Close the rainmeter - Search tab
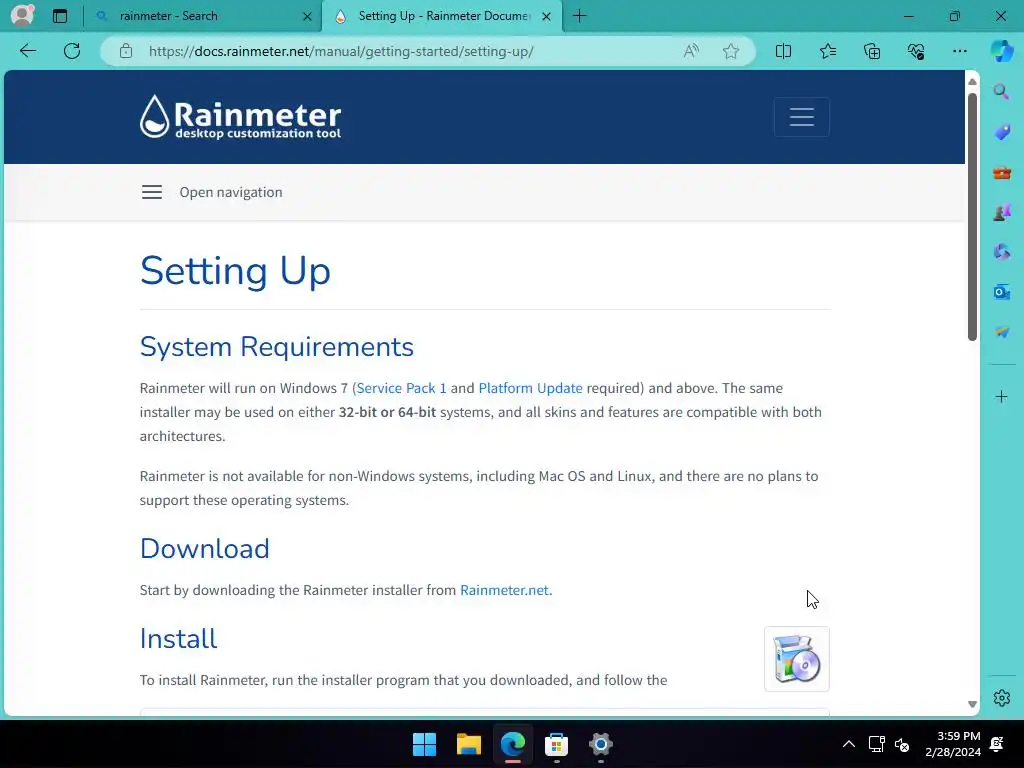Image resolution: width=1024 pixels, height=768 pixels. (307, 16)
